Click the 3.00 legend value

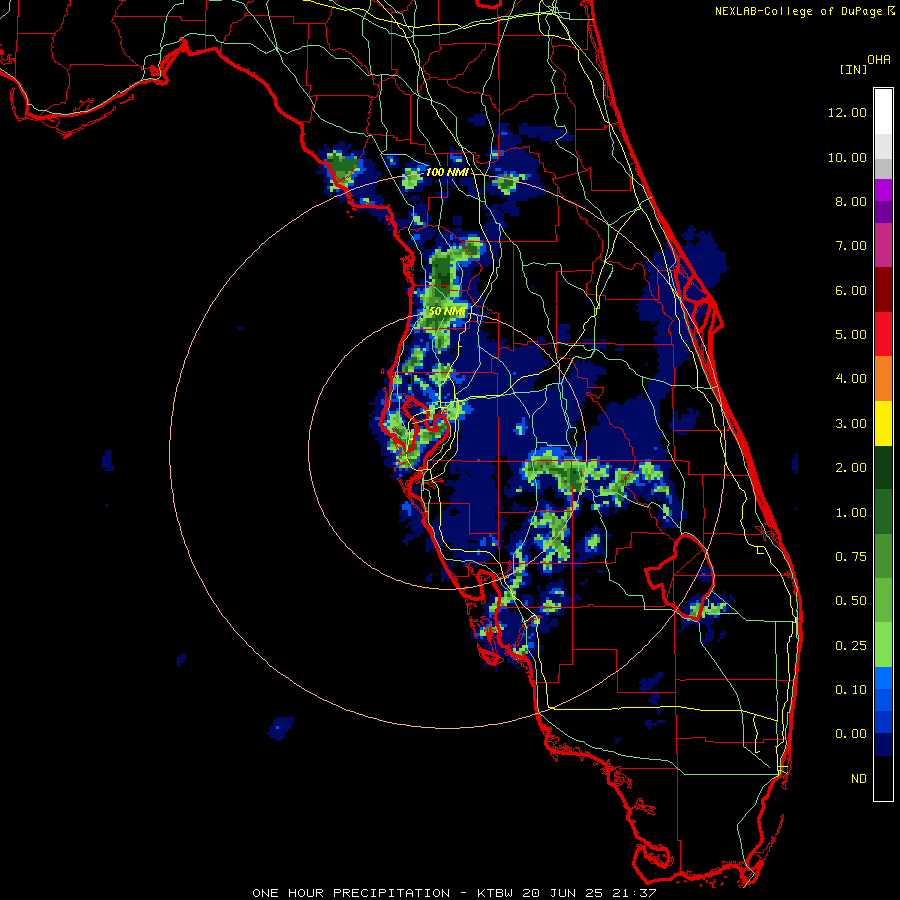tap(851, 424)
